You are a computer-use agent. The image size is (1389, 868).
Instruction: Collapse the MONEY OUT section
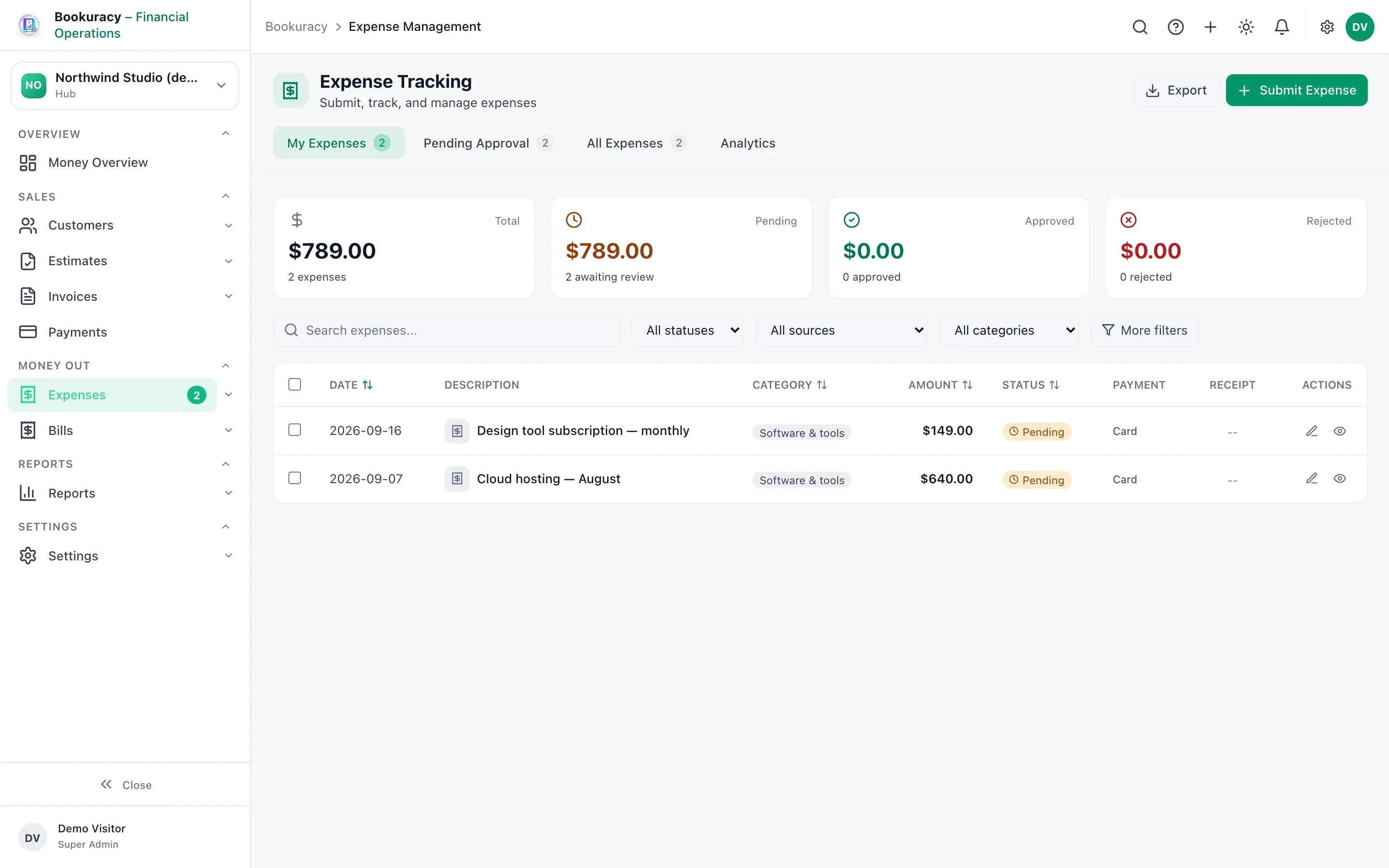pyautogui.click(x=226, y=366)
